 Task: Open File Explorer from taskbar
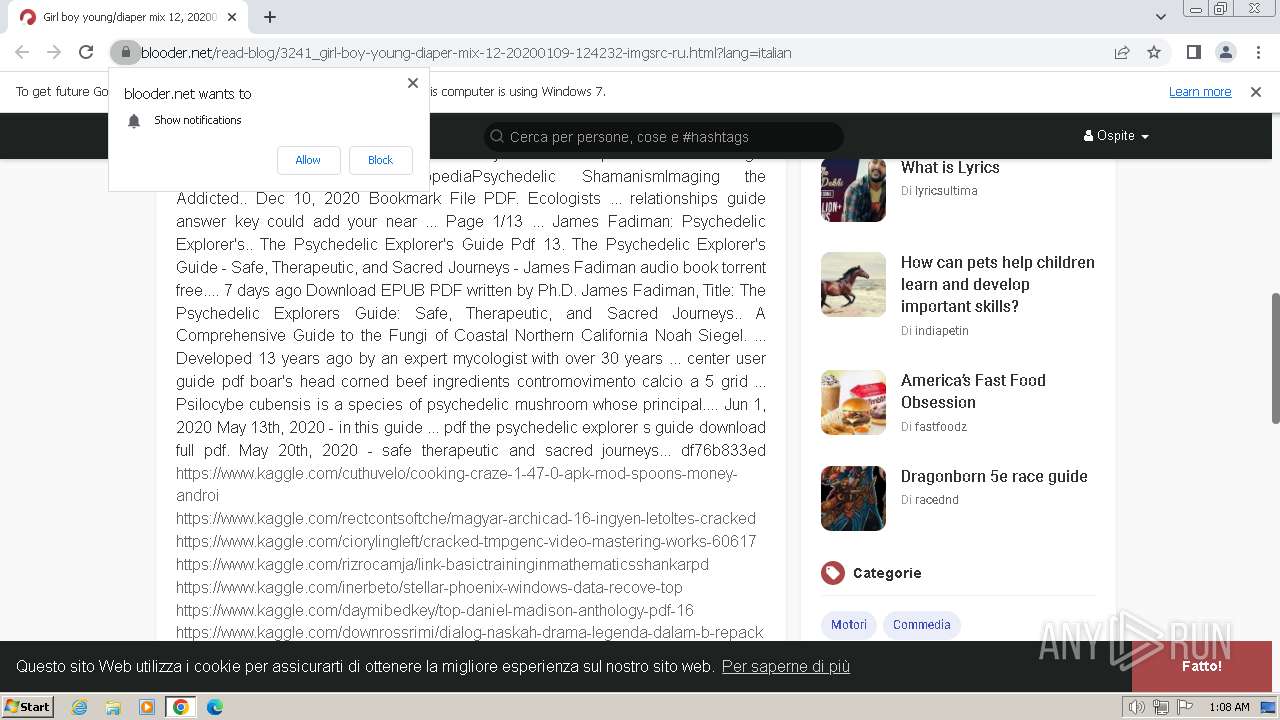(x=113, y=707)
